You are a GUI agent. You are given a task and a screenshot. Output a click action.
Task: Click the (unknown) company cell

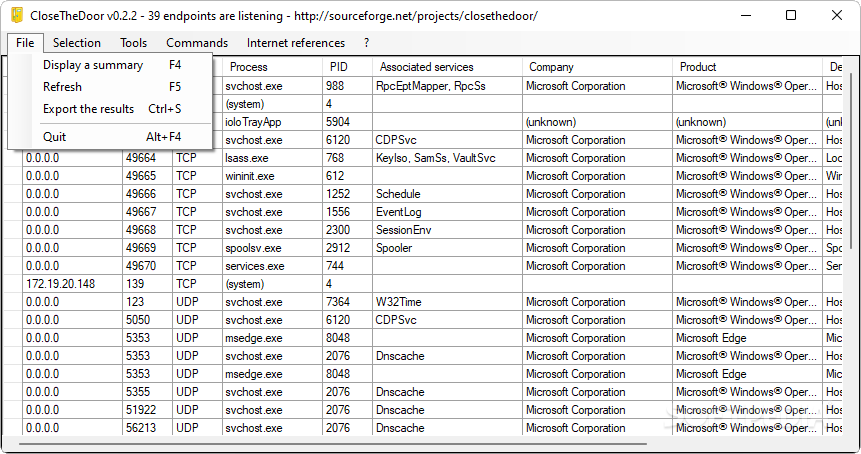pyautogui.click(x=597, y=122)
